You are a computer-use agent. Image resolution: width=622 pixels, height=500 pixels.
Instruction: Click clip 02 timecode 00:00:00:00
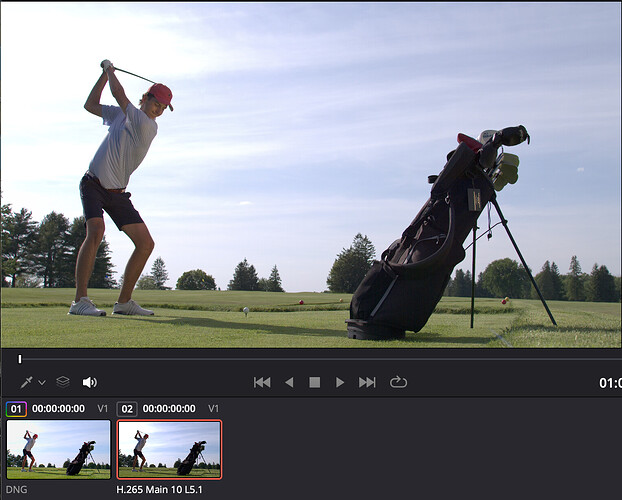click(x=169, y=408)
